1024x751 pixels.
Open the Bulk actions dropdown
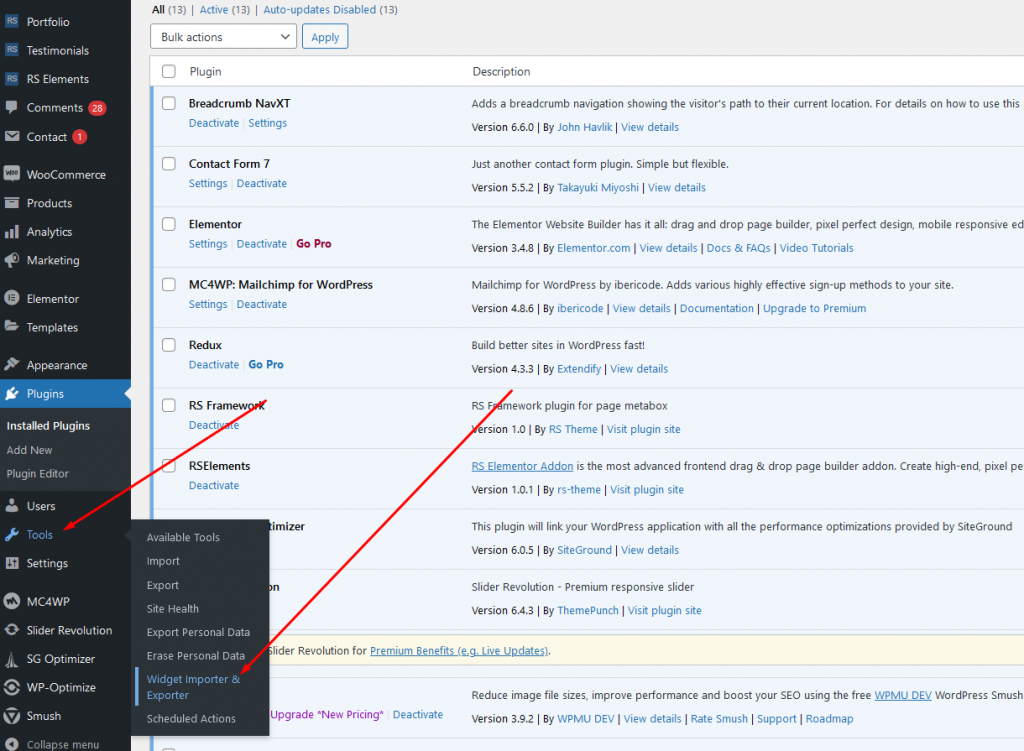click(x=223, y=37)
